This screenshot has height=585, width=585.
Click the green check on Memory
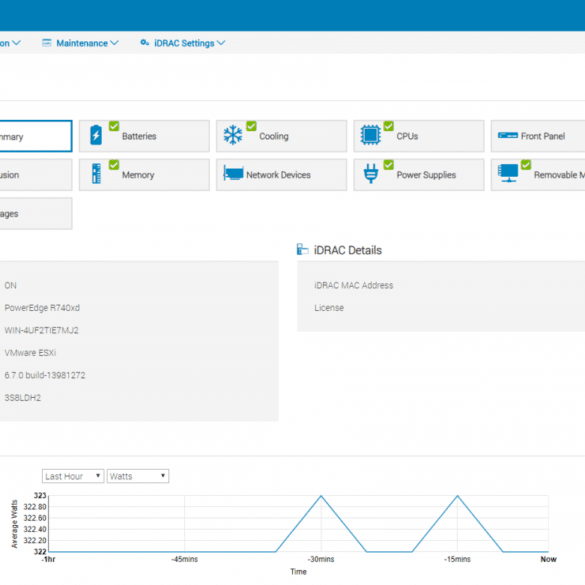114,165
